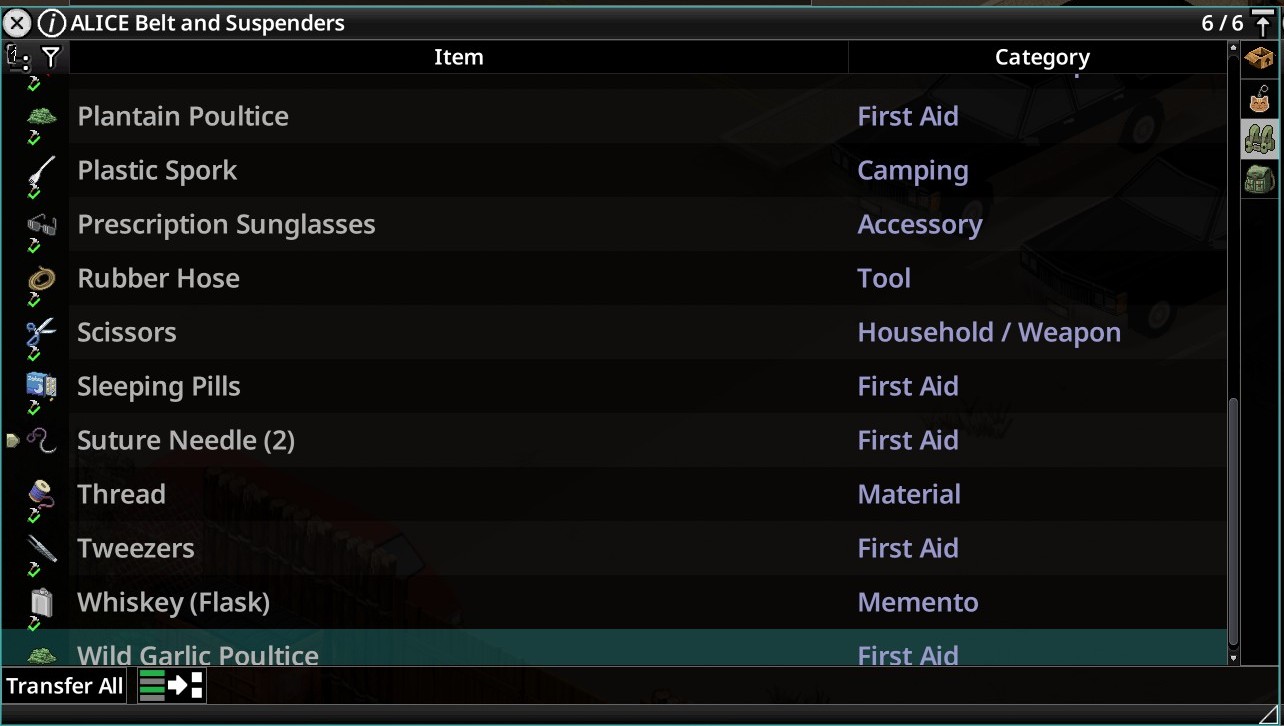Screen dimensions: 1284x726
Task: Click the scrollbar down arrow
Action: pos(1233,657)
